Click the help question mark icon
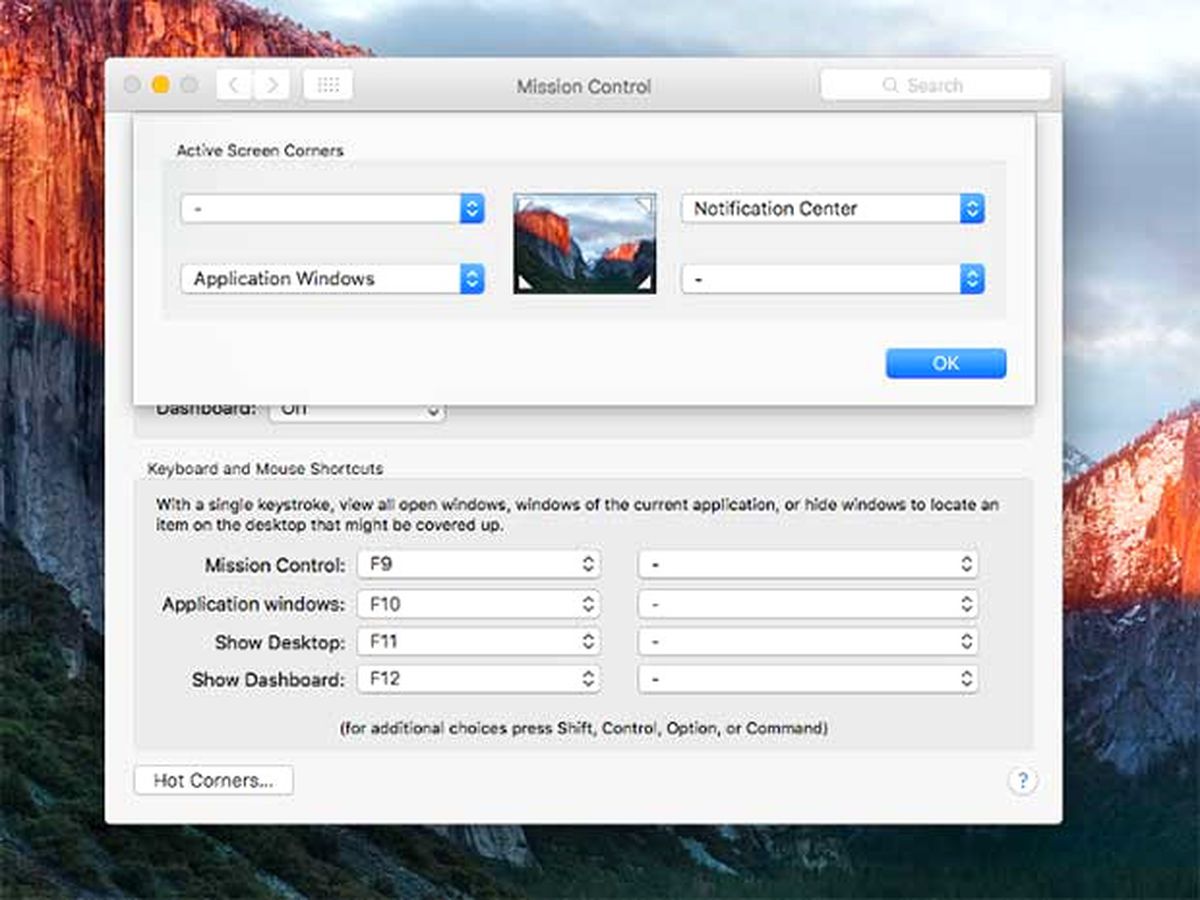This screenshot has width=1200, height=900. 1023,780
